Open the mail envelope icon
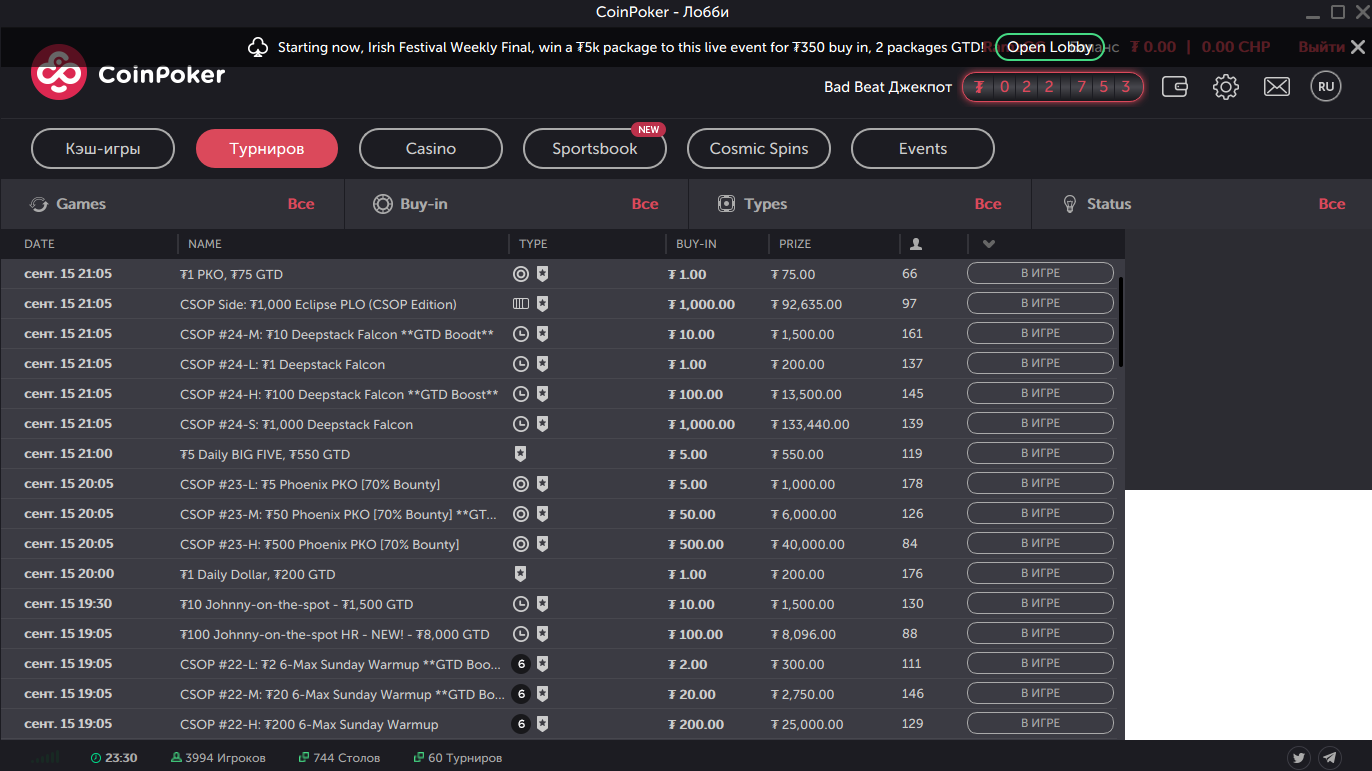 tap(1277, 87)
